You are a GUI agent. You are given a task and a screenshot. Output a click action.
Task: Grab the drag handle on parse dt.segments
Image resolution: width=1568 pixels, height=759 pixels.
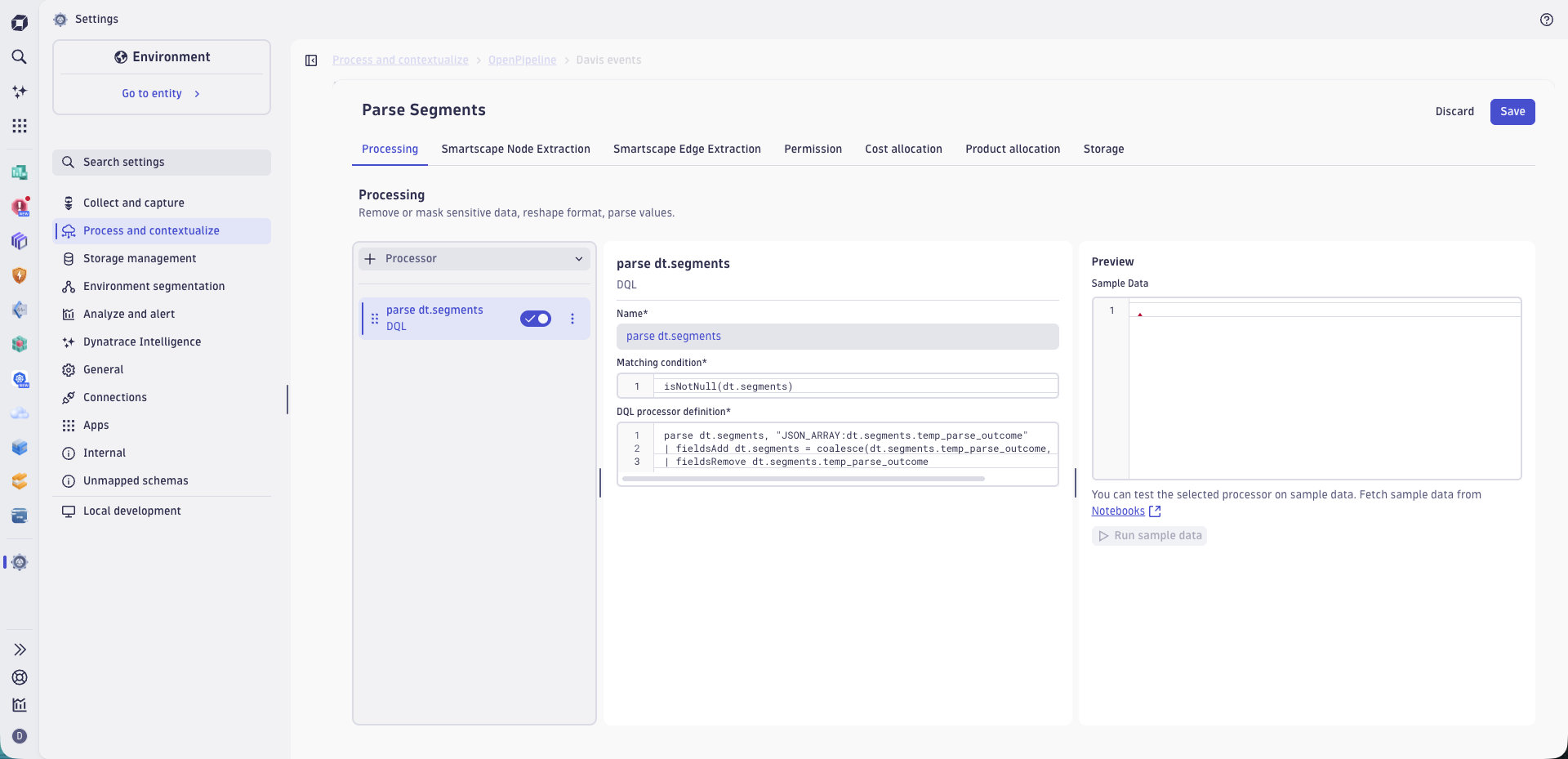tap(373, 319)
